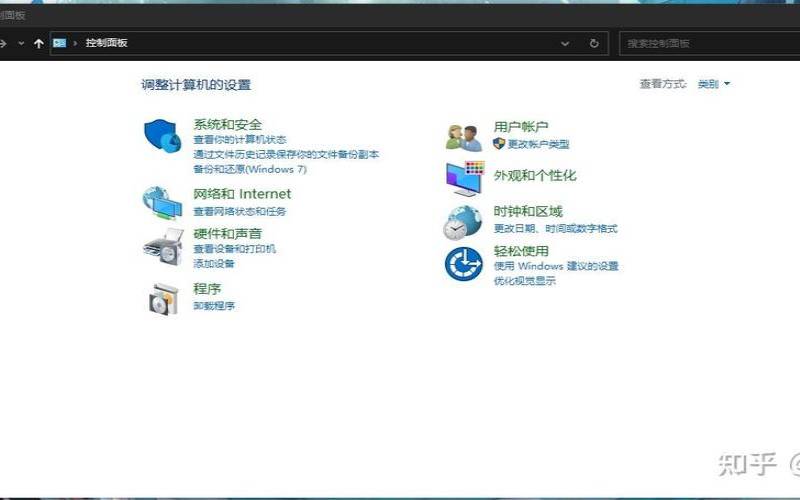This screenshot has height=500, width=800.
Task: Expand the address bar history dropdown
Action: click(x=565, y=43)
